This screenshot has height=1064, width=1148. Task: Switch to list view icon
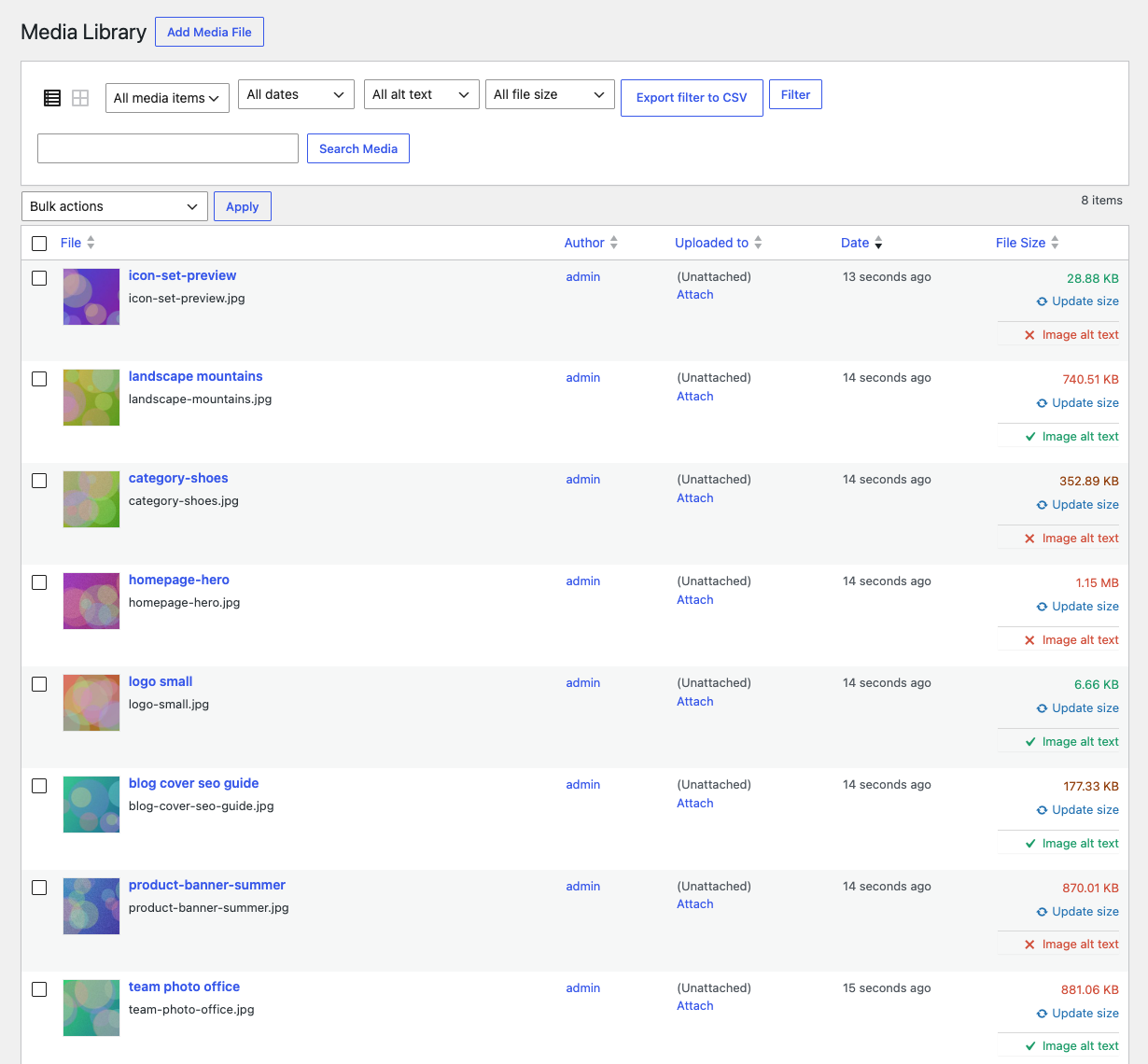point(52,98)
